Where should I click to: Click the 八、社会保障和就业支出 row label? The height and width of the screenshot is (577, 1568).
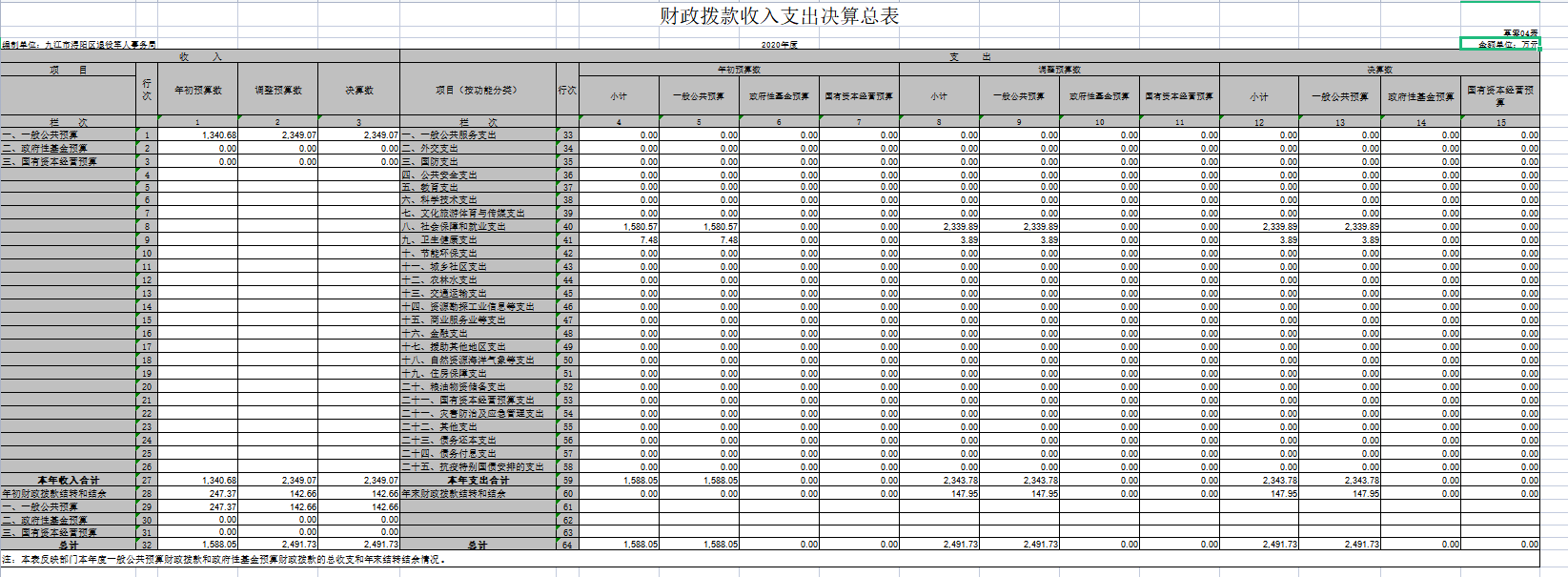pos(455,227)
